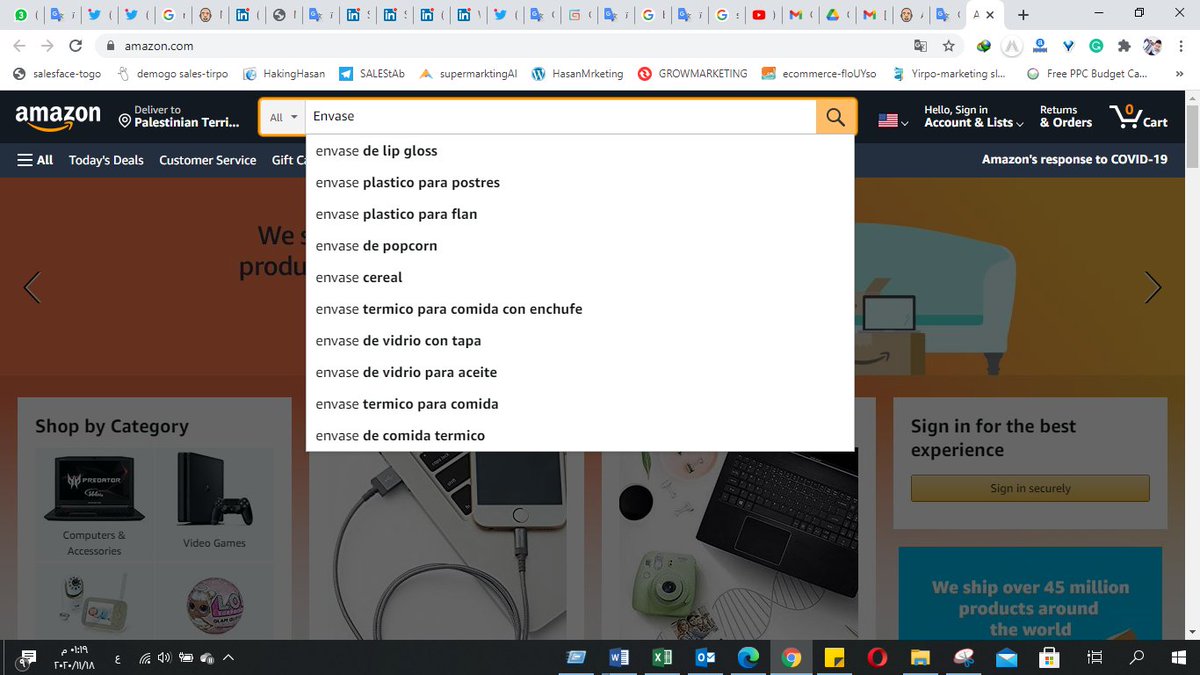1200x675 pixels.
Task: Pick suggestion envase termico para comida
Action: pyautogui.click(x=580, y=404)
